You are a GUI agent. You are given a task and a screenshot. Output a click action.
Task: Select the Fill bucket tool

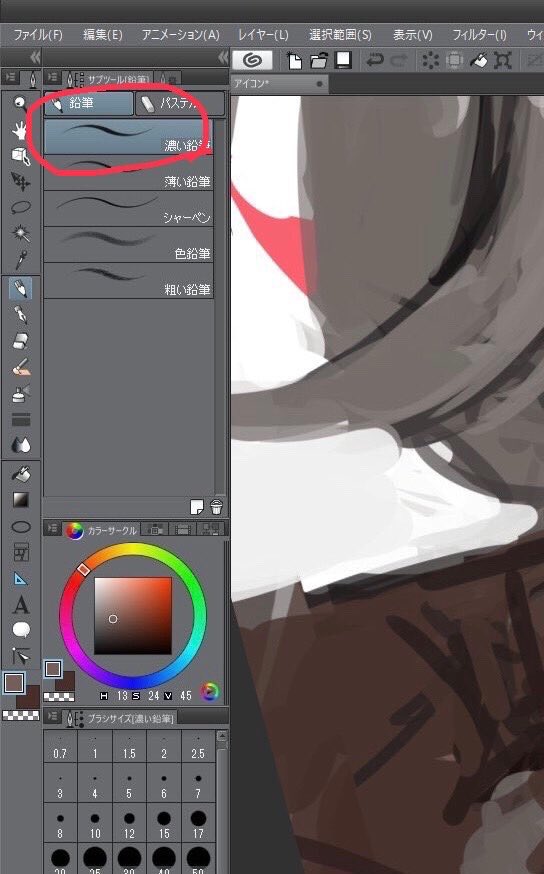coord(20,474)
